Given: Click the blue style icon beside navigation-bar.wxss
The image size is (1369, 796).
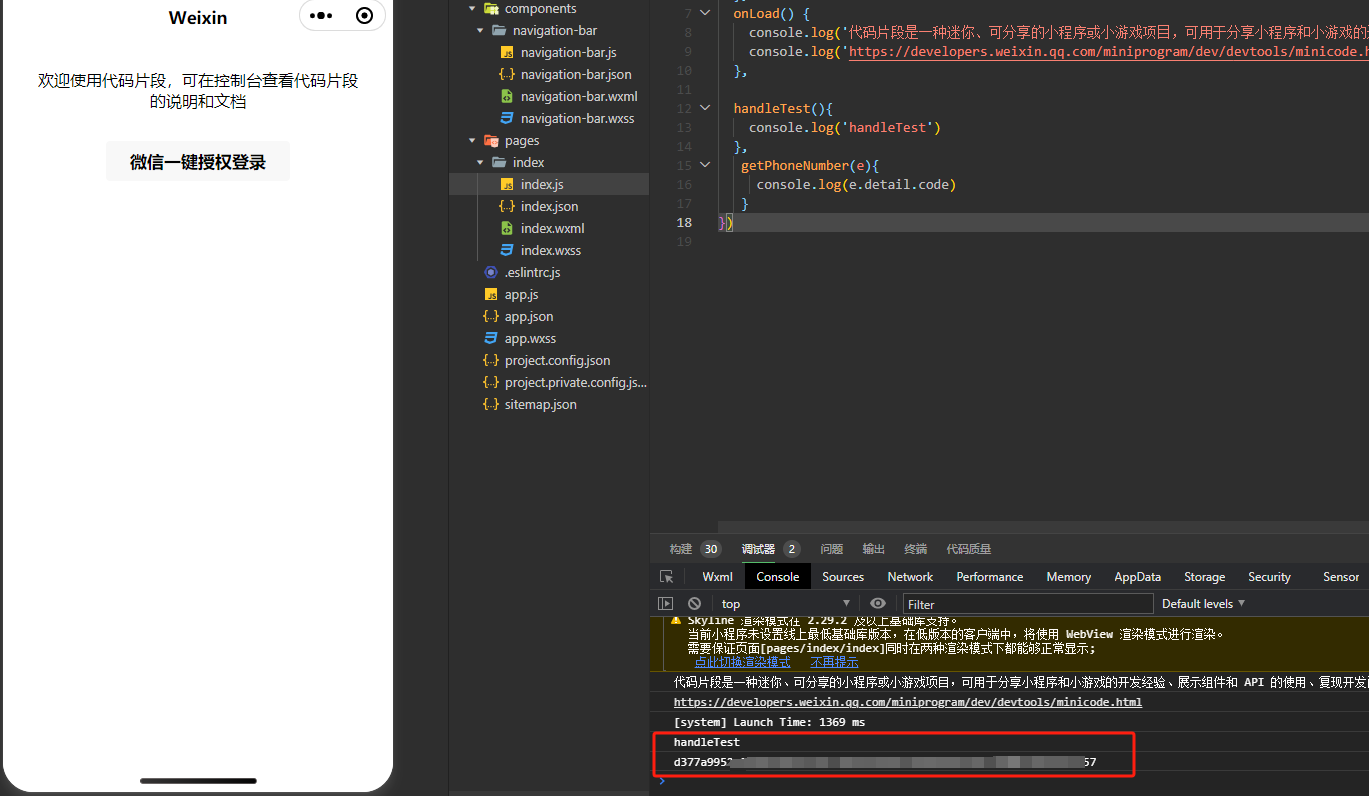Looking at the screenshot, I should tap(507, 119).
